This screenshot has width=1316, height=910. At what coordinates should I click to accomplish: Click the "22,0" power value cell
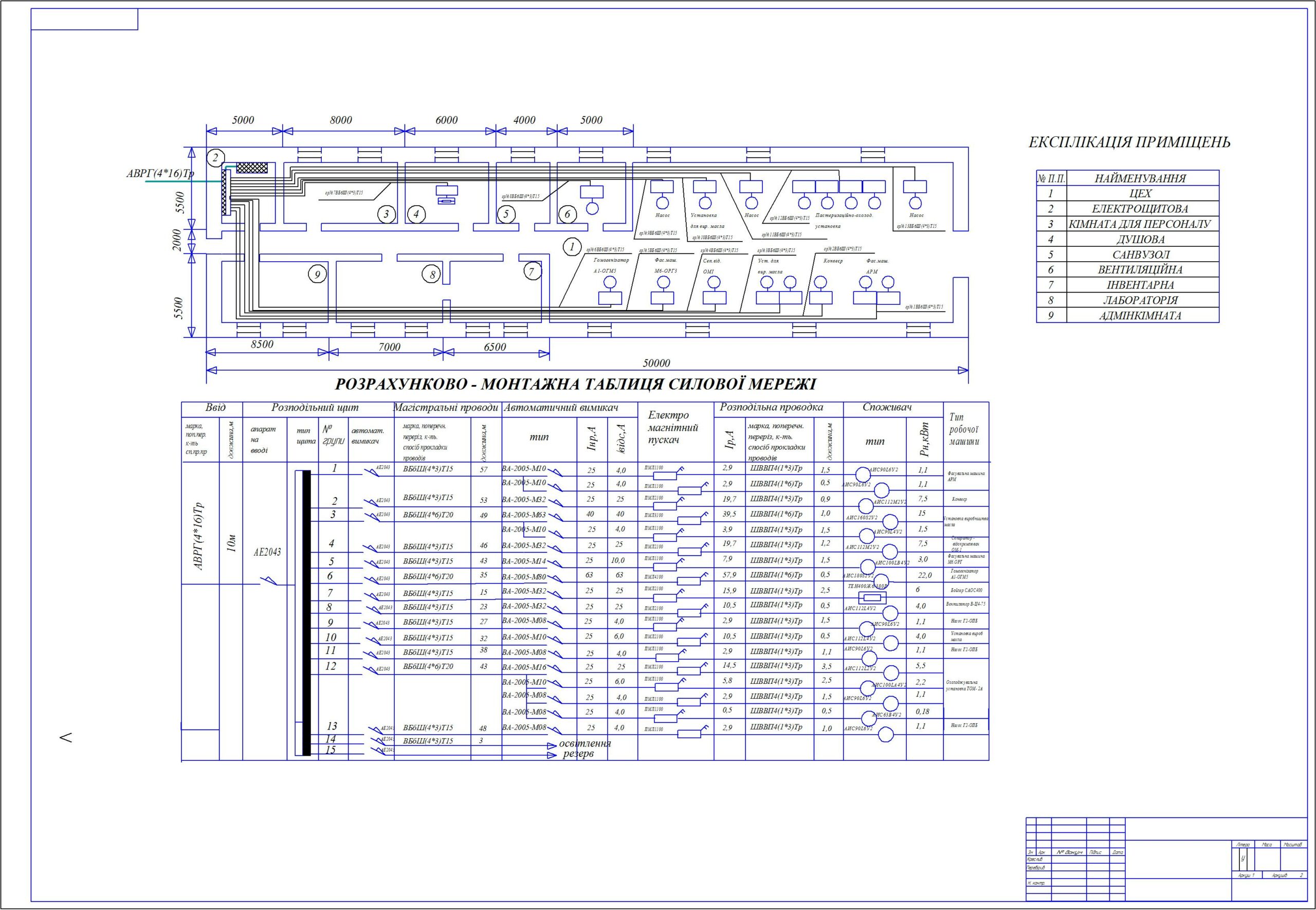(x=925, y=575)
